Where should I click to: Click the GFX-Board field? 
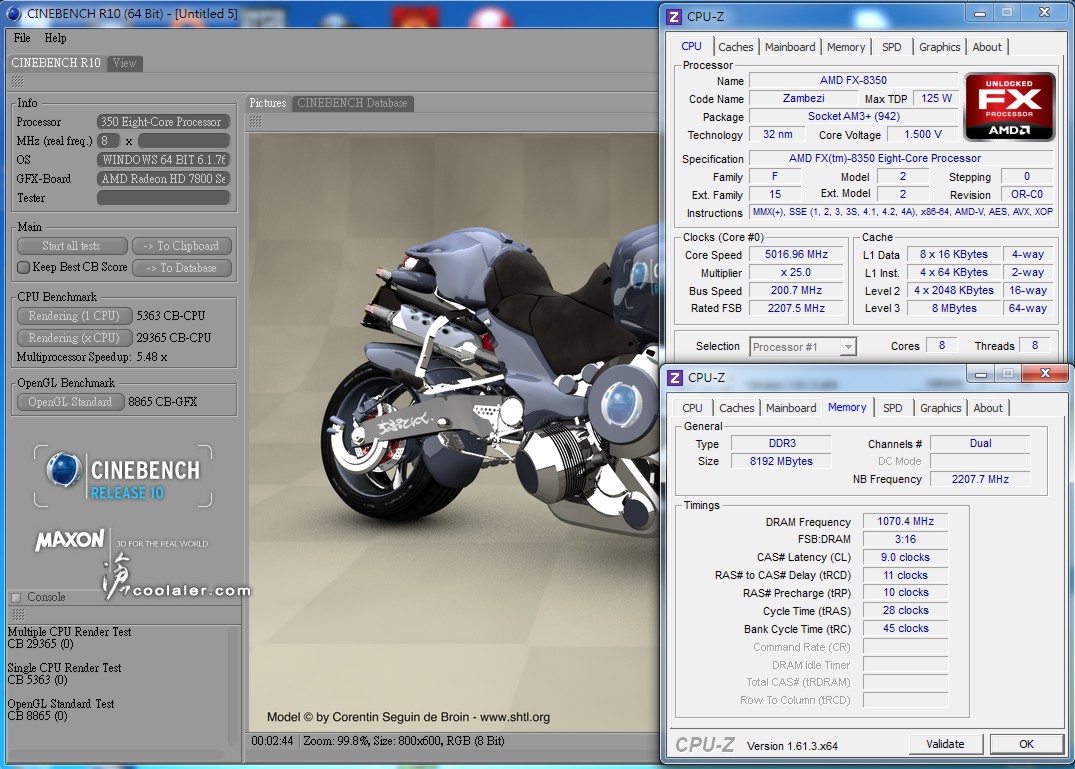162,178
